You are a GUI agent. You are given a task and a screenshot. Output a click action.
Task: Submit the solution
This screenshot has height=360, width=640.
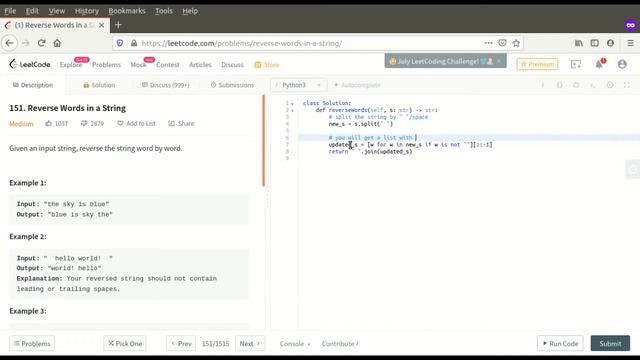(610, 344)
